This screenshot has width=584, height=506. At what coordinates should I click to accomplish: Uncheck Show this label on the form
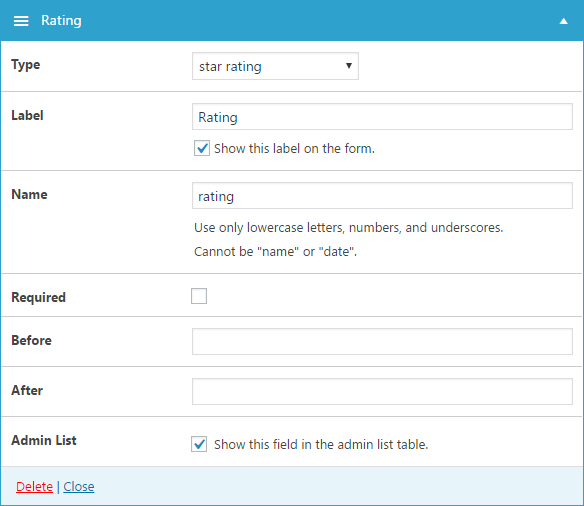point(202,148)
